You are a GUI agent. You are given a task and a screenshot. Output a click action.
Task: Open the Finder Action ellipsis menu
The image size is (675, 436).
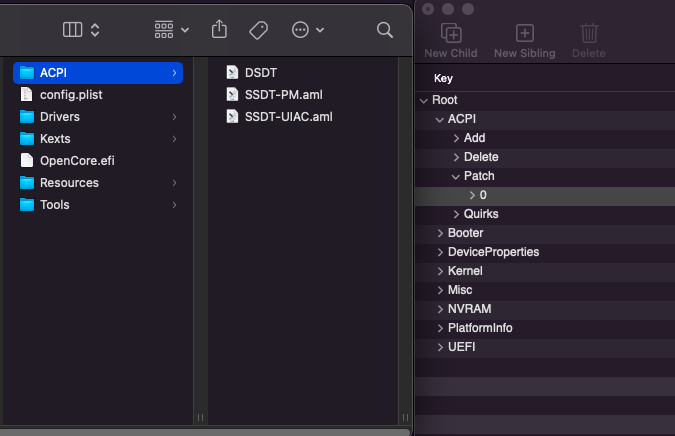[300, 30]
